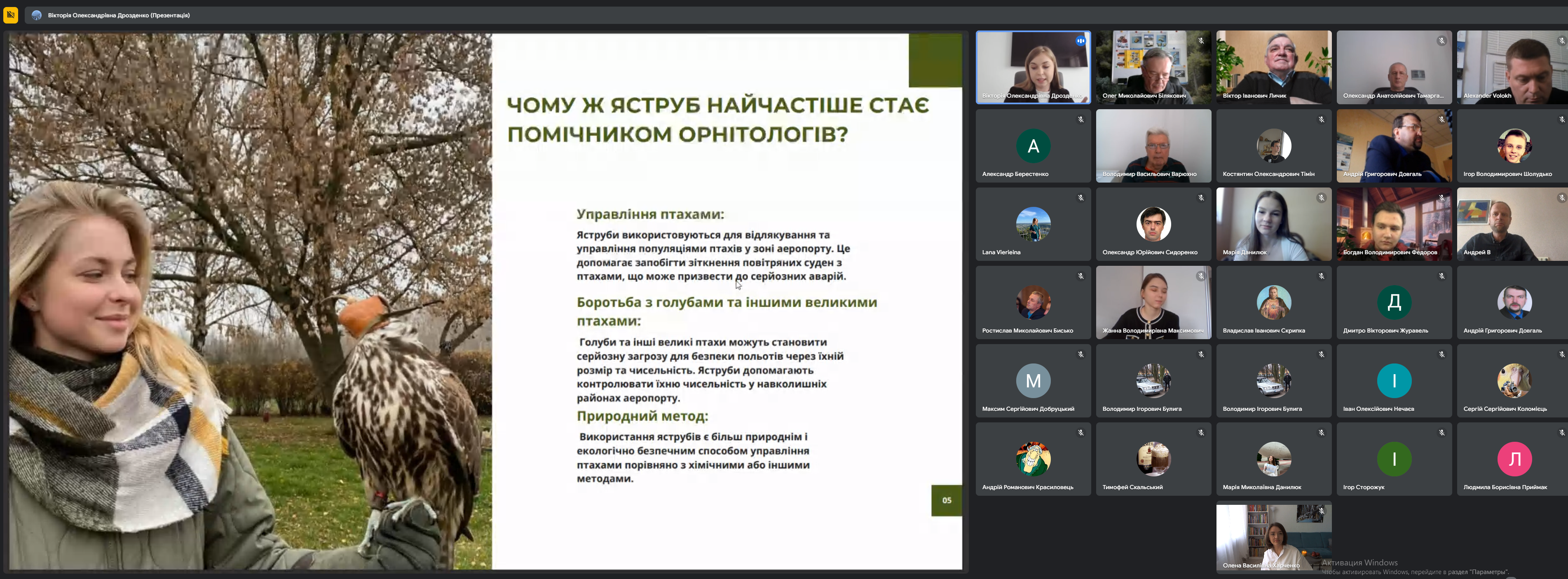Click muted mic icon on Александр Берестенко's tile
Screen dimensions: 1568x579
(1080, 120)
